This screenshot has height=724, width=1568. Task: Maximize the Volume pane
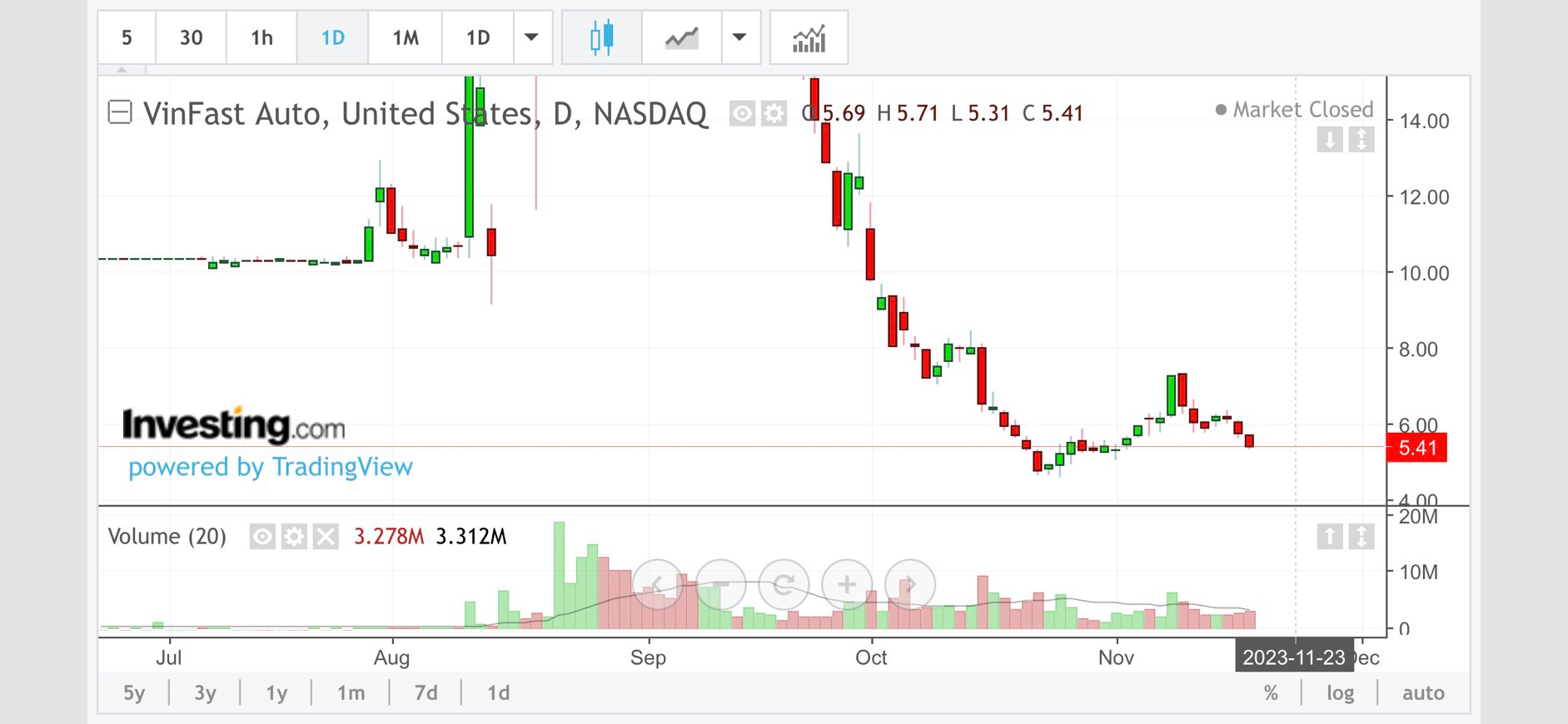pos(1361,537)
